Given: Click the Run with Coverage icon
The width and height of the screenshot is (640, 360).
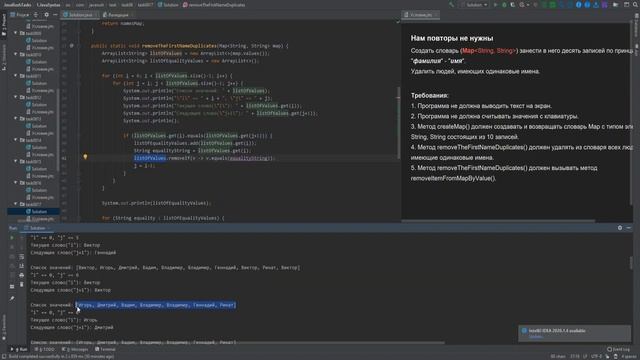Looking at the screenshot, I should click(513, 5).
